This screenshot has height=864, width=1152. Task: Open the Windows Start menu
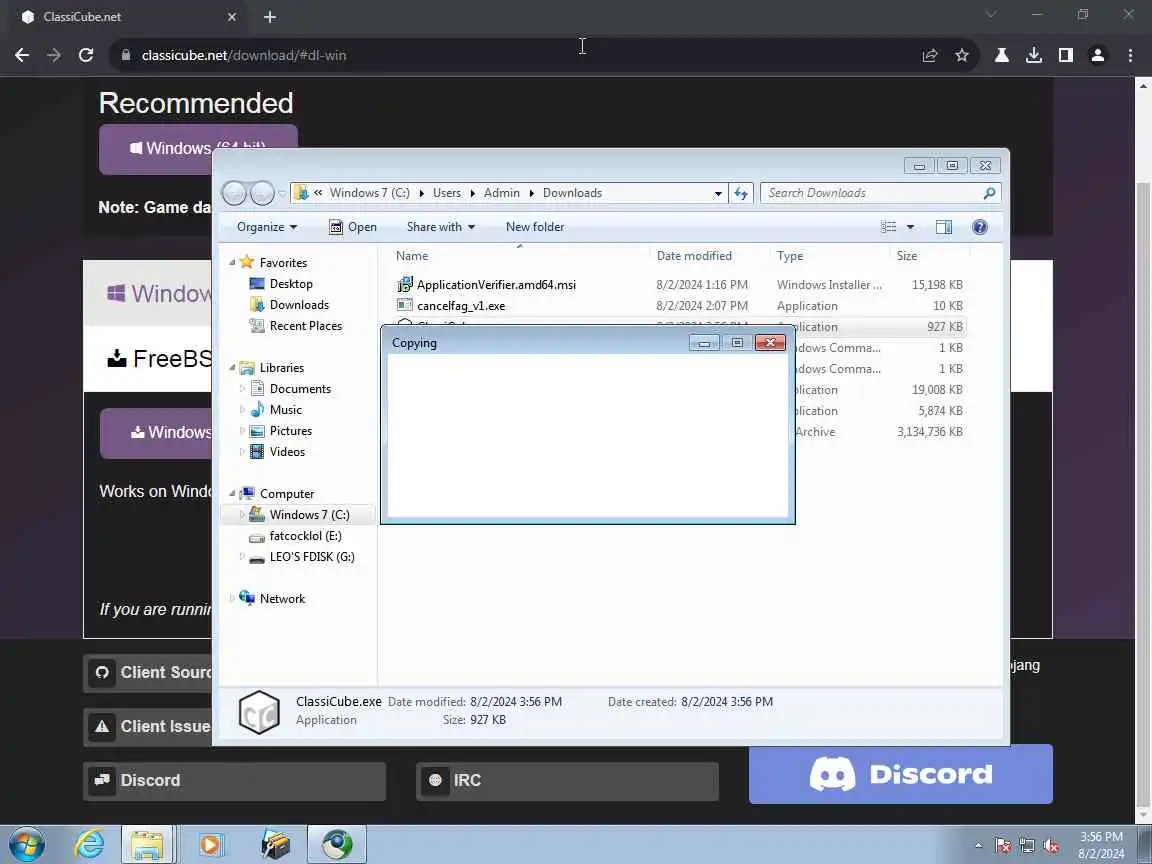27,845
